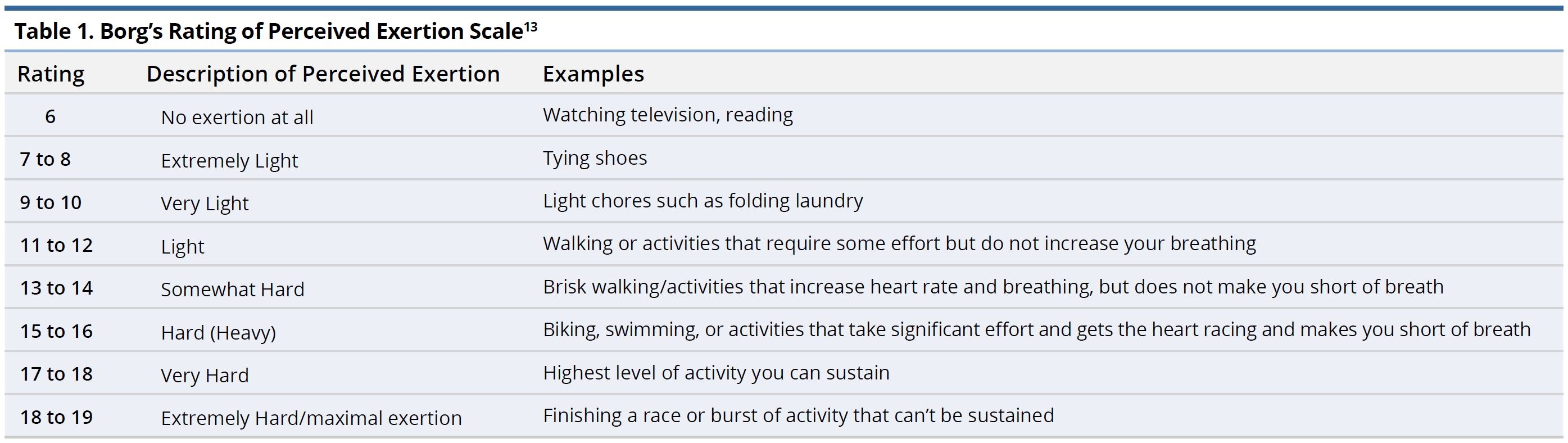Select the 'Rating' column header
The height and width of the screenshot is (443, 1568).
51,74
